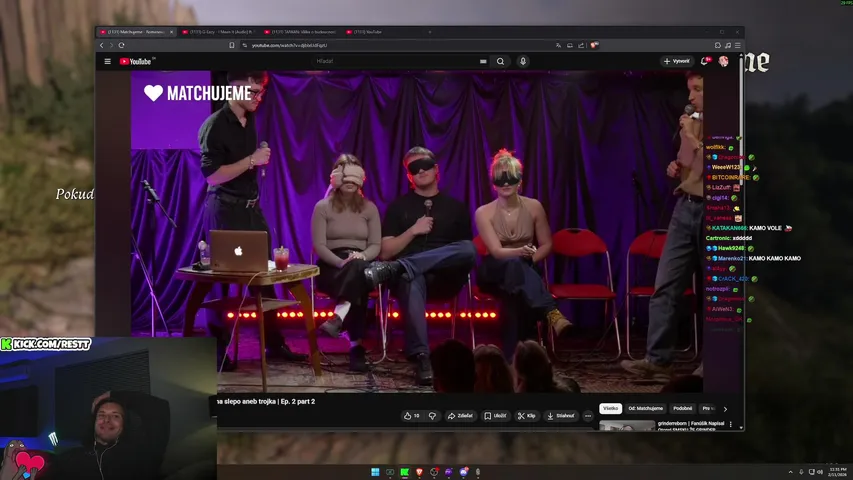853x480 pixels.
Task: Open the Kick app in taskbar
Action: tap(405, 472)
